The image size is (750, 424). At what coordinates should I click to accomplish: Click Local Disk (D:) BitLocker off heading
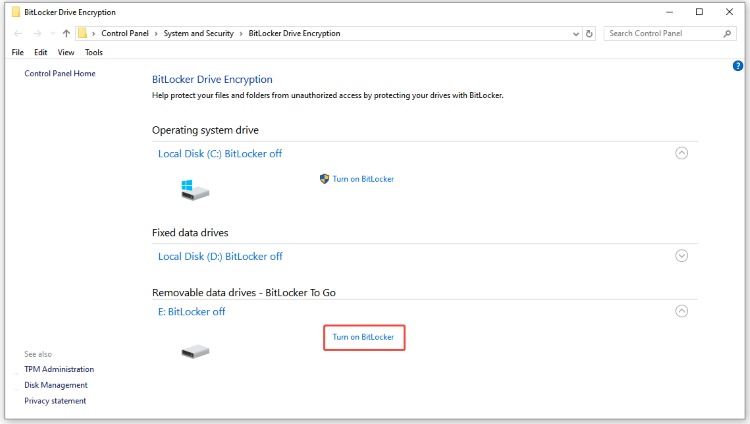220,257
